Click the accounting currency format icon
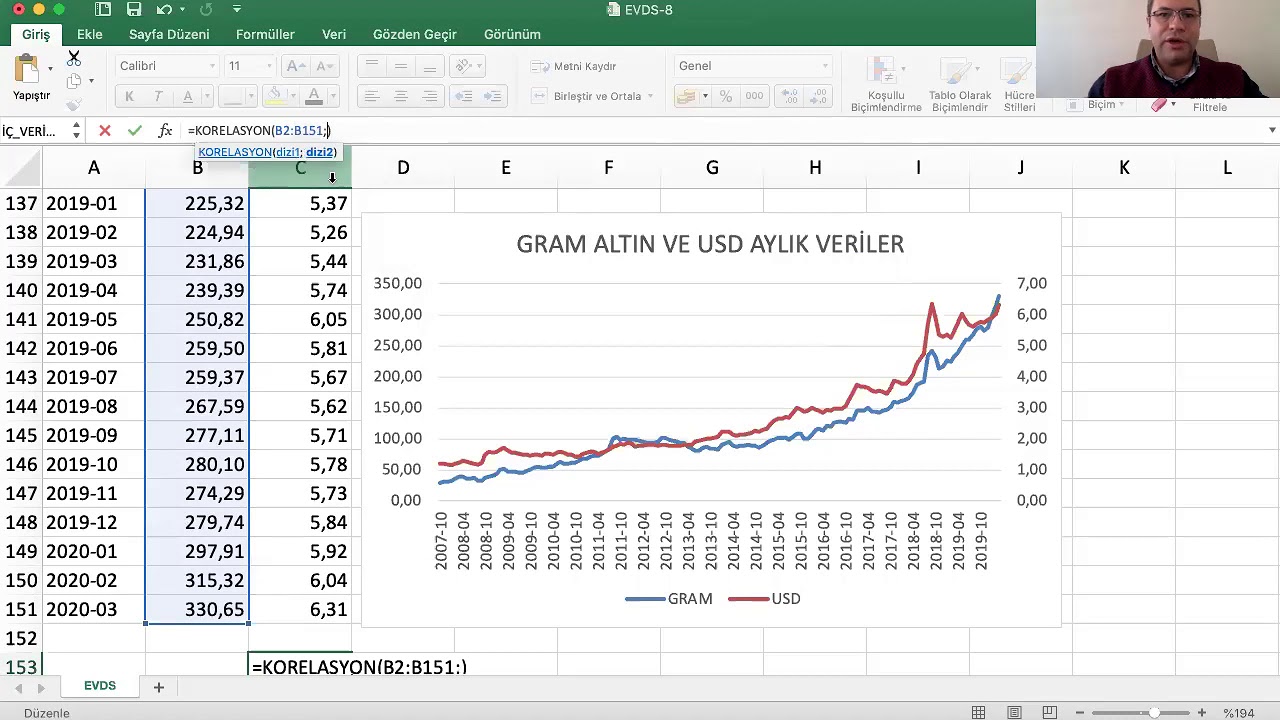This screenshot has width=1280, height=720. [x=686, y=96]
